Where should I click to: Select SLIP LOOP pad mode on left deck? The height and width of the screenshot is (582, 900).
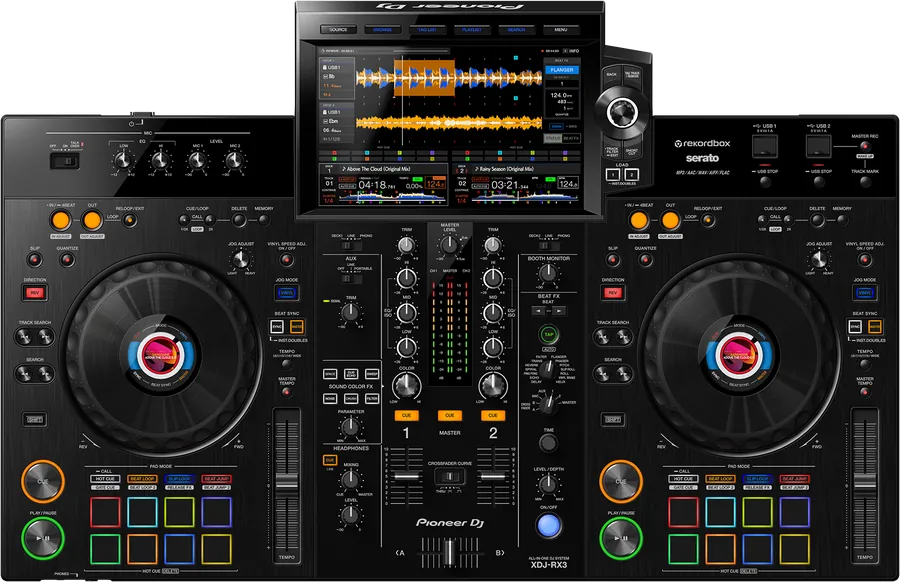[180, 479]
